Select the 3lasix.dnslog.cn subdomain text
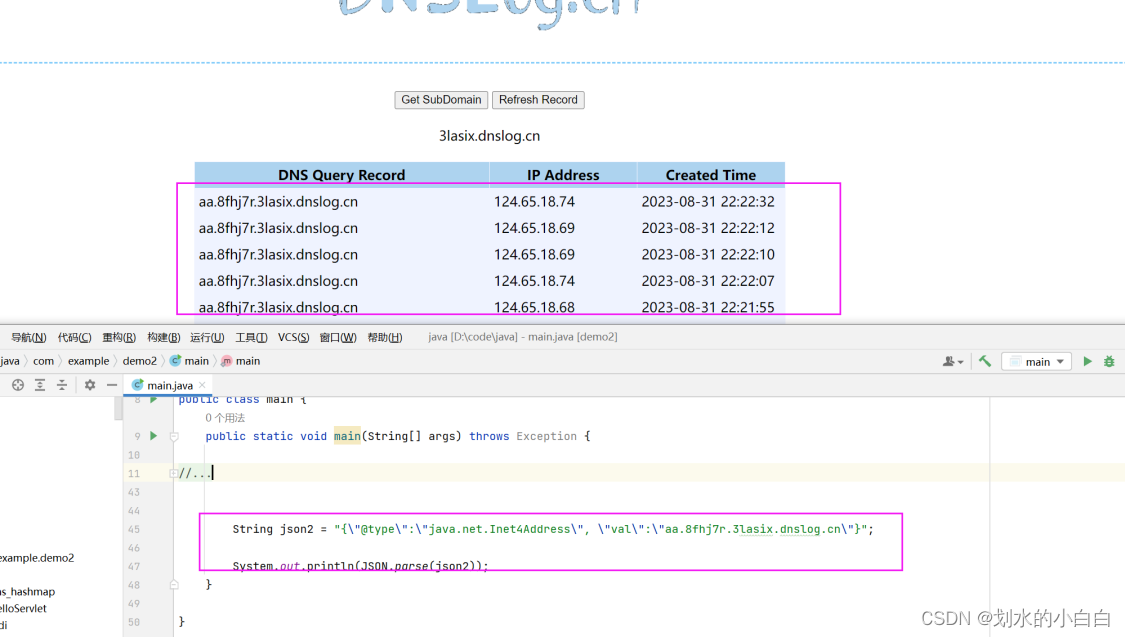Image resolution: width=1125 pixels, height=637 pixels. tap(489, 136)
